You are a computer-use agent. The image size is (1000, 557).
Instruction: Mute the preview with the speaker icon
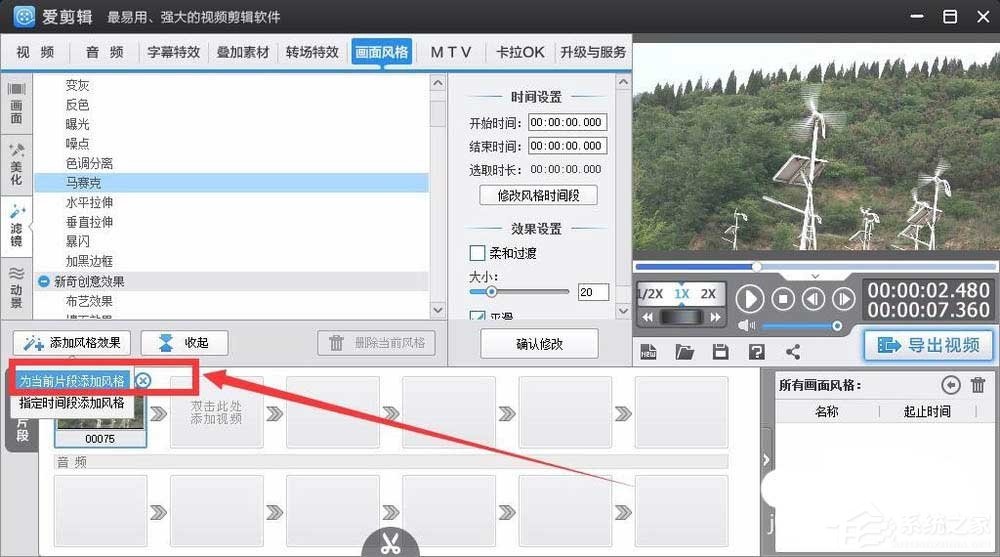745,326
